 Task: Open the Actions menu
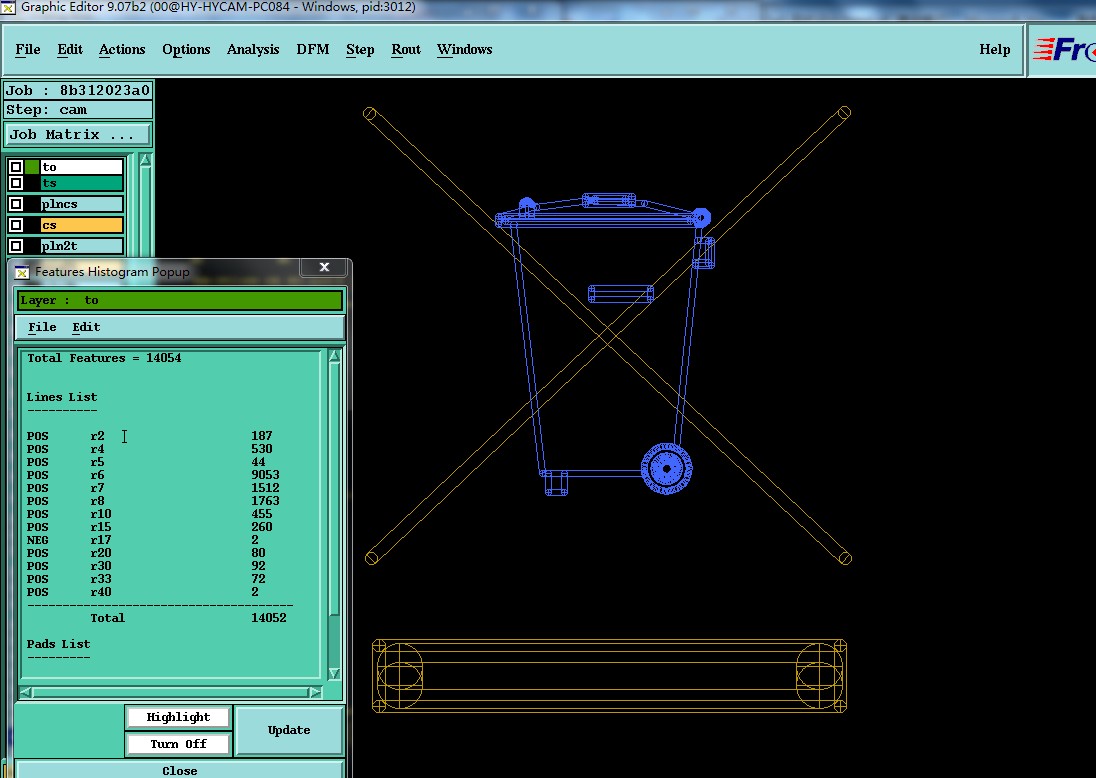click(122, 50)
